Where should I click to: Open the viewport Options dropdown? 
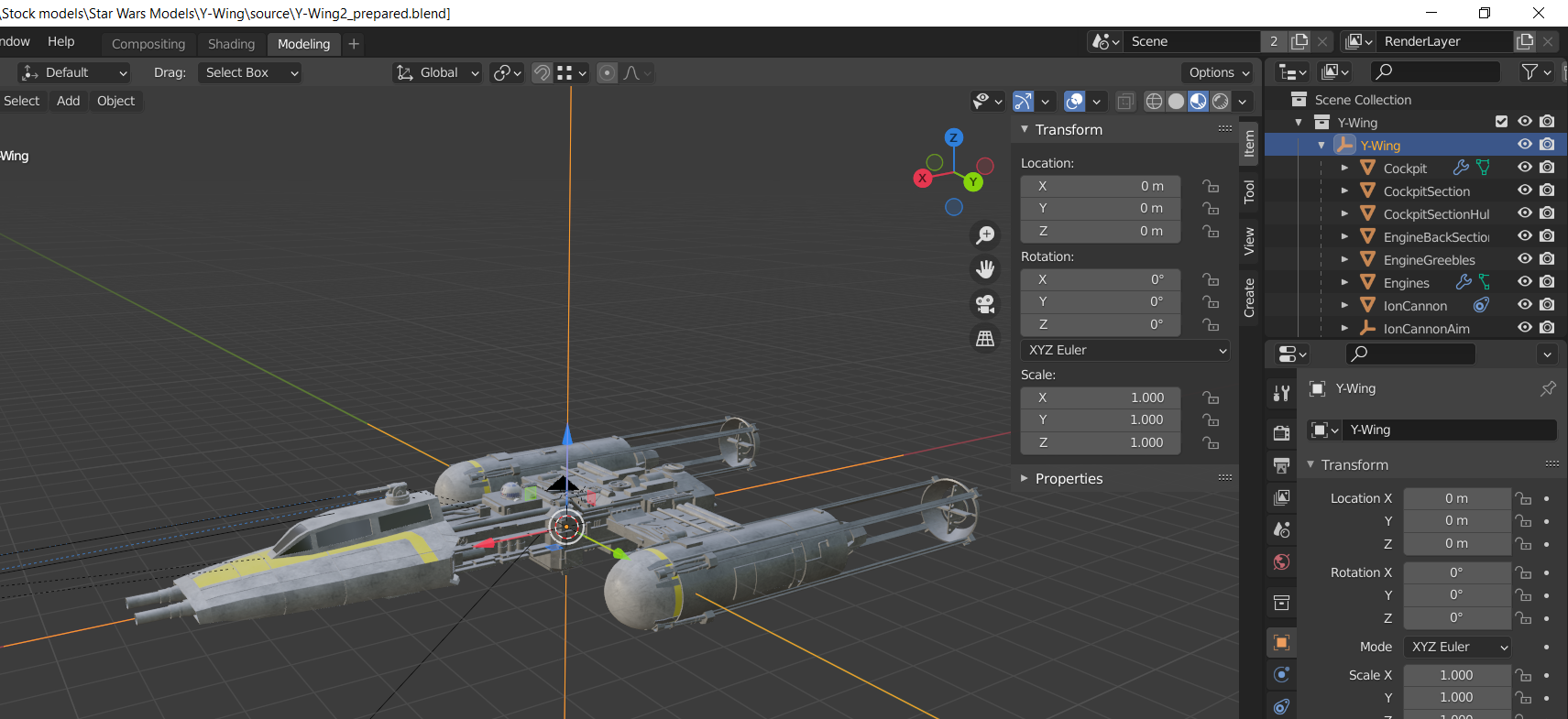coord(1219,72)
